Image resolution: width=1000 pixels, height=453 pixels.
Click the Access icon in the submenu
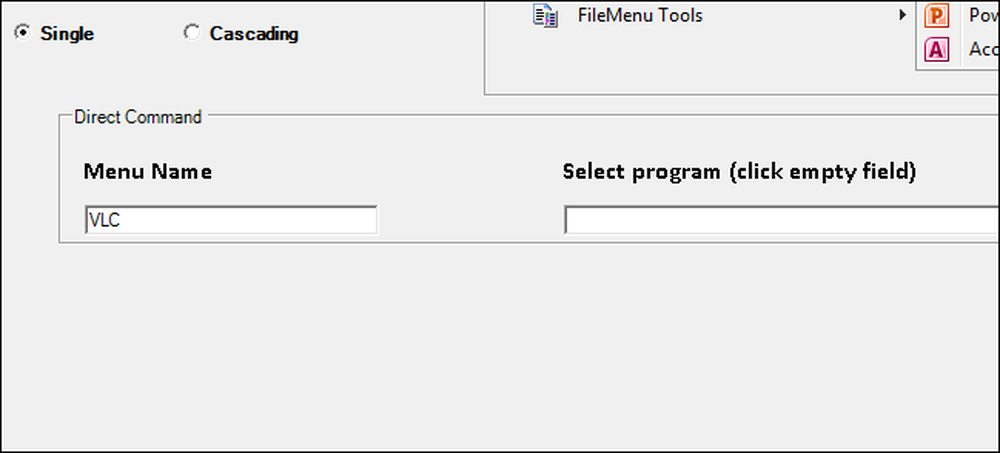click(x=936, y=49)
